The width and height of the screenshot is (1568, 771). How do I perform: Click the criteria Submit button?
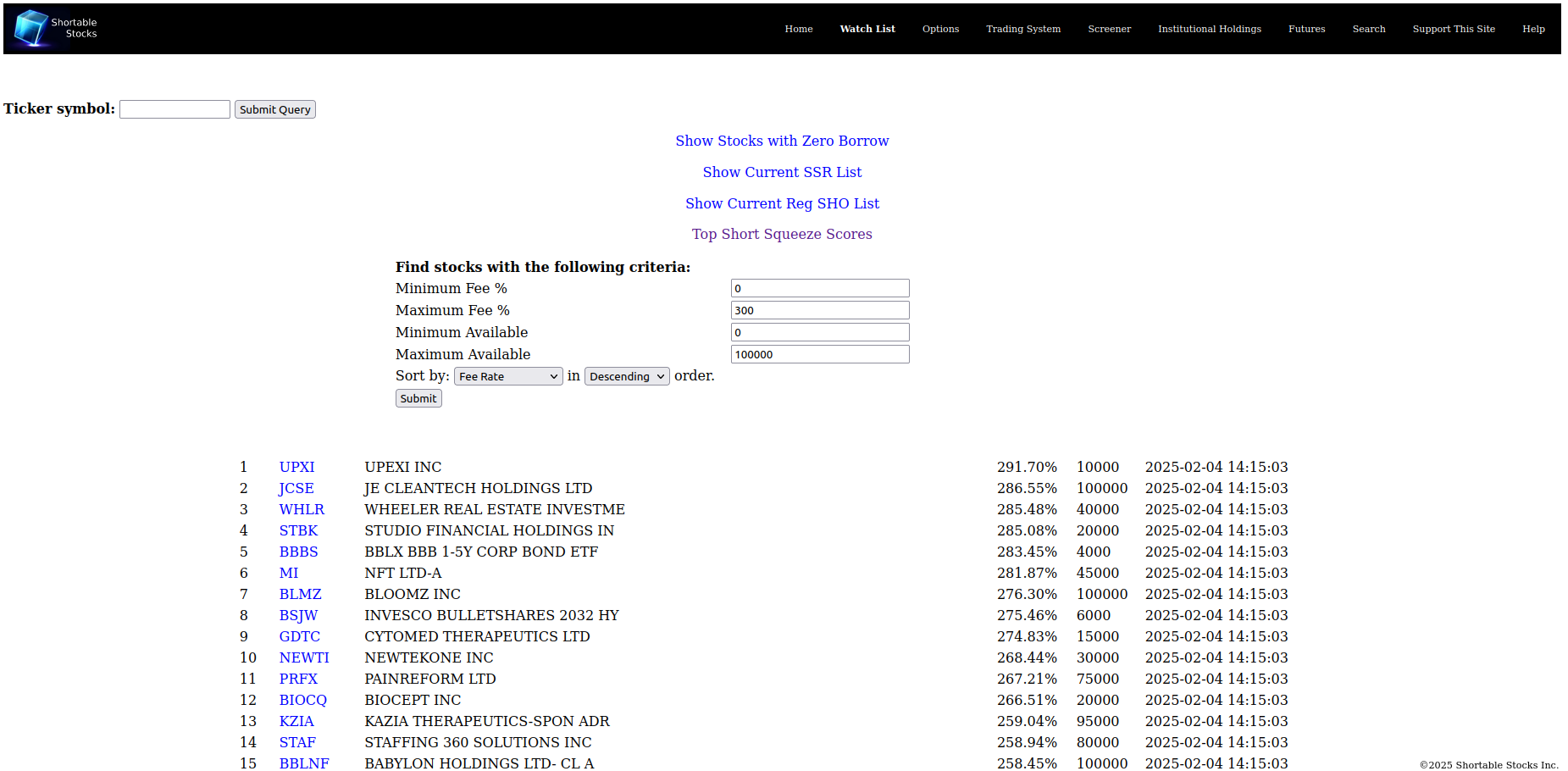[418, 398]
